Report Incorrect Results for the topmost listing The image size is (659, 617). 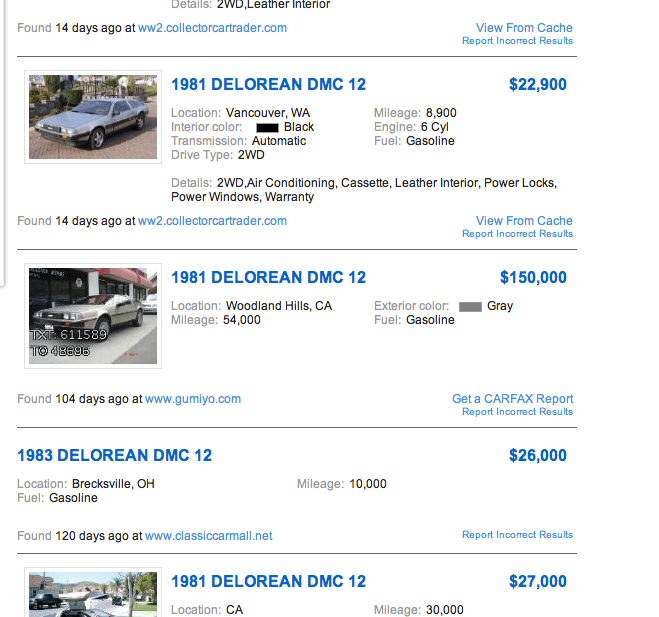(517, 41)
